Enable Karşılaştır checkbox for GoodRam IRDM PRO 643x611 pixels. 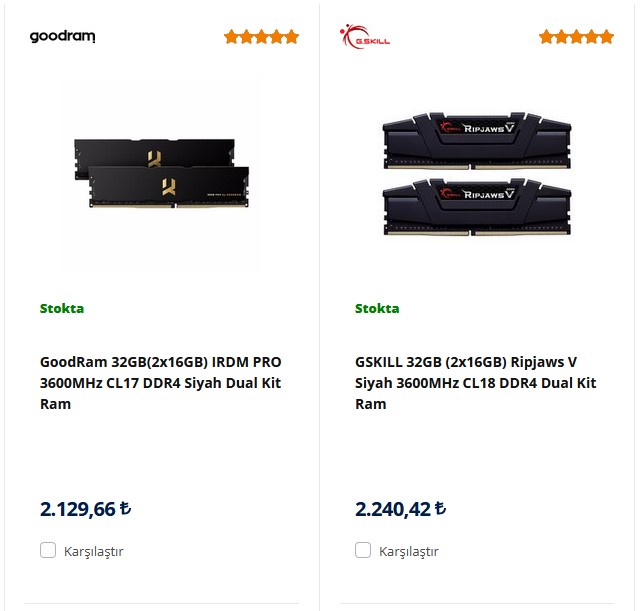(x=48, y=550)
